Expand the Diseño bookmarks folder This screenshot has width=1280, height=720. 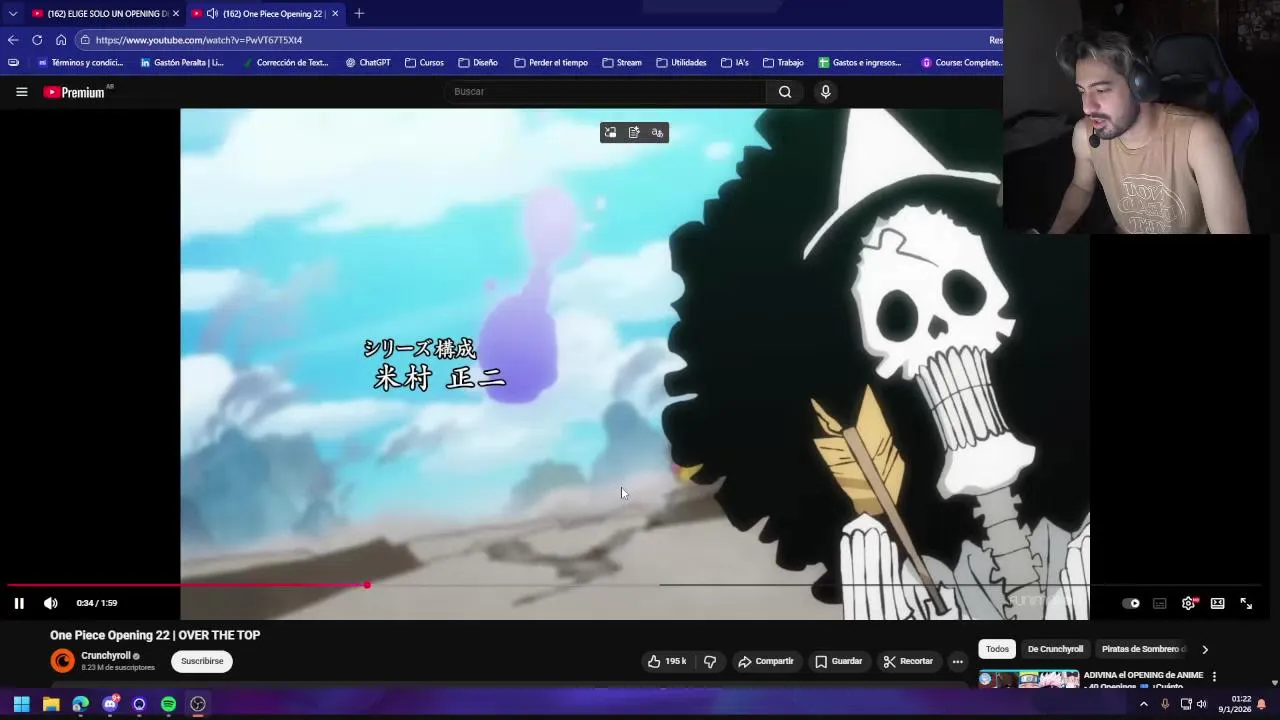(x=478, y=63)
